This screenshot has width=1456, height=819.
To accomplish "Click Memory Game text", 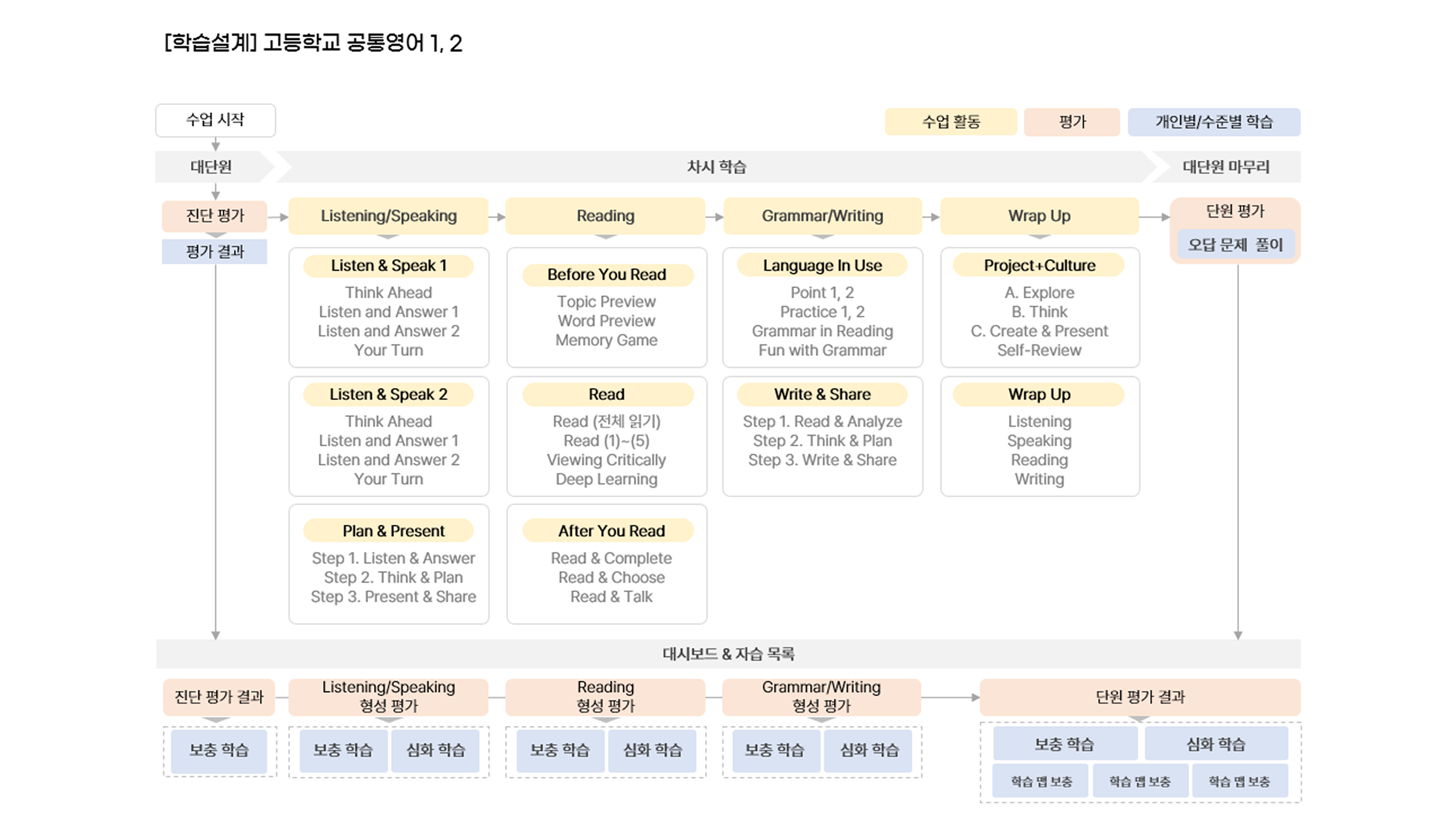I will [x=607, y=340].
